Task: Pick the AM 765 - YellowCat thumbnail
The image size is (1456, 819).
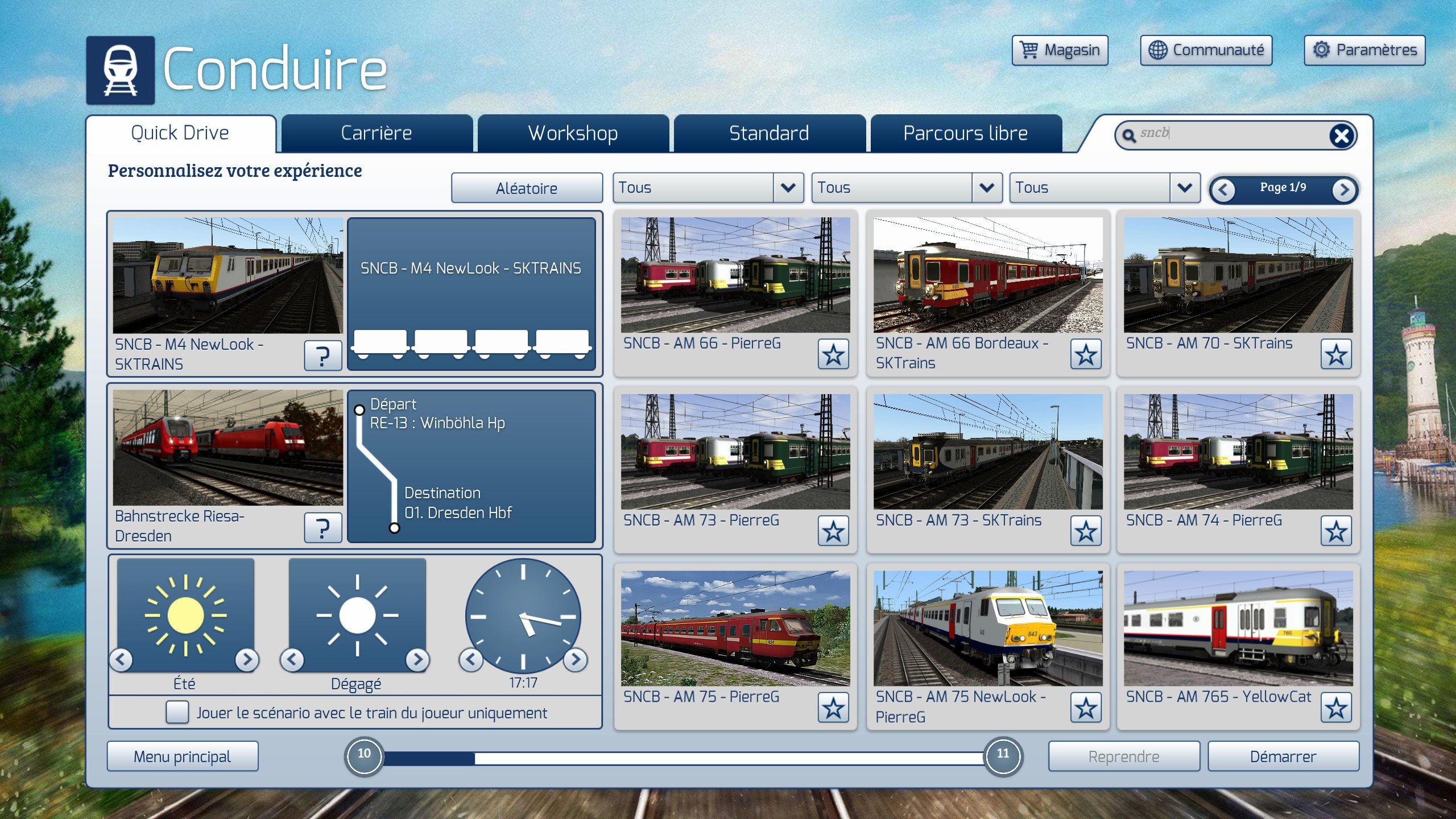Action: coord(1238,628)
